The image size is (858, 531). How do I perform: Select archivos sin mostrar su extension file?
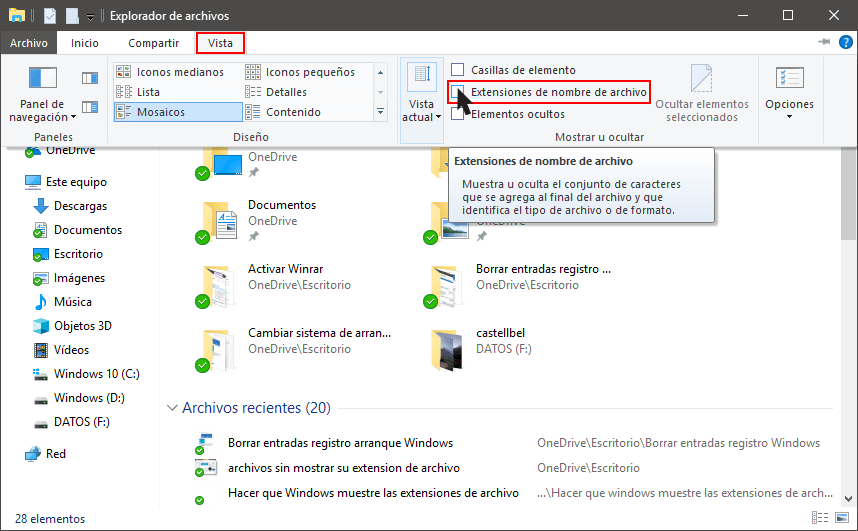344,468
